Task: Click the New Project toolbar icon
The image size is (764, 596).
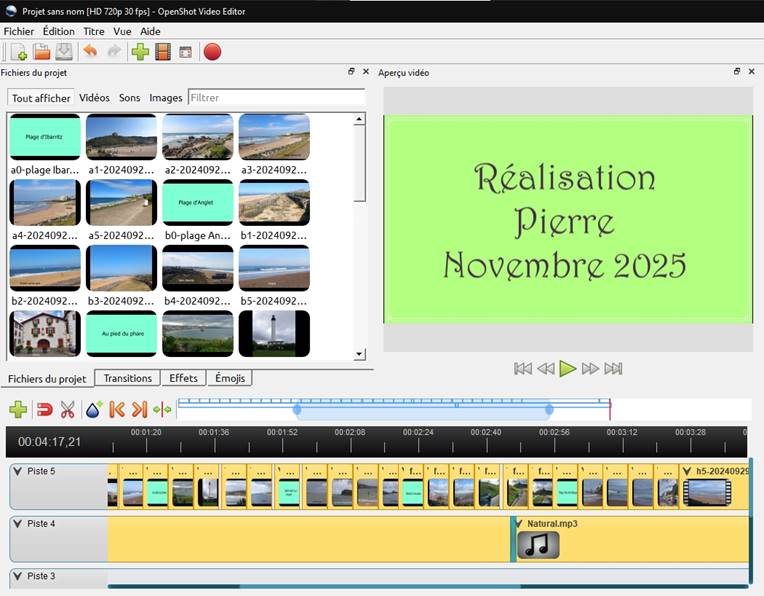Action: 18,52
